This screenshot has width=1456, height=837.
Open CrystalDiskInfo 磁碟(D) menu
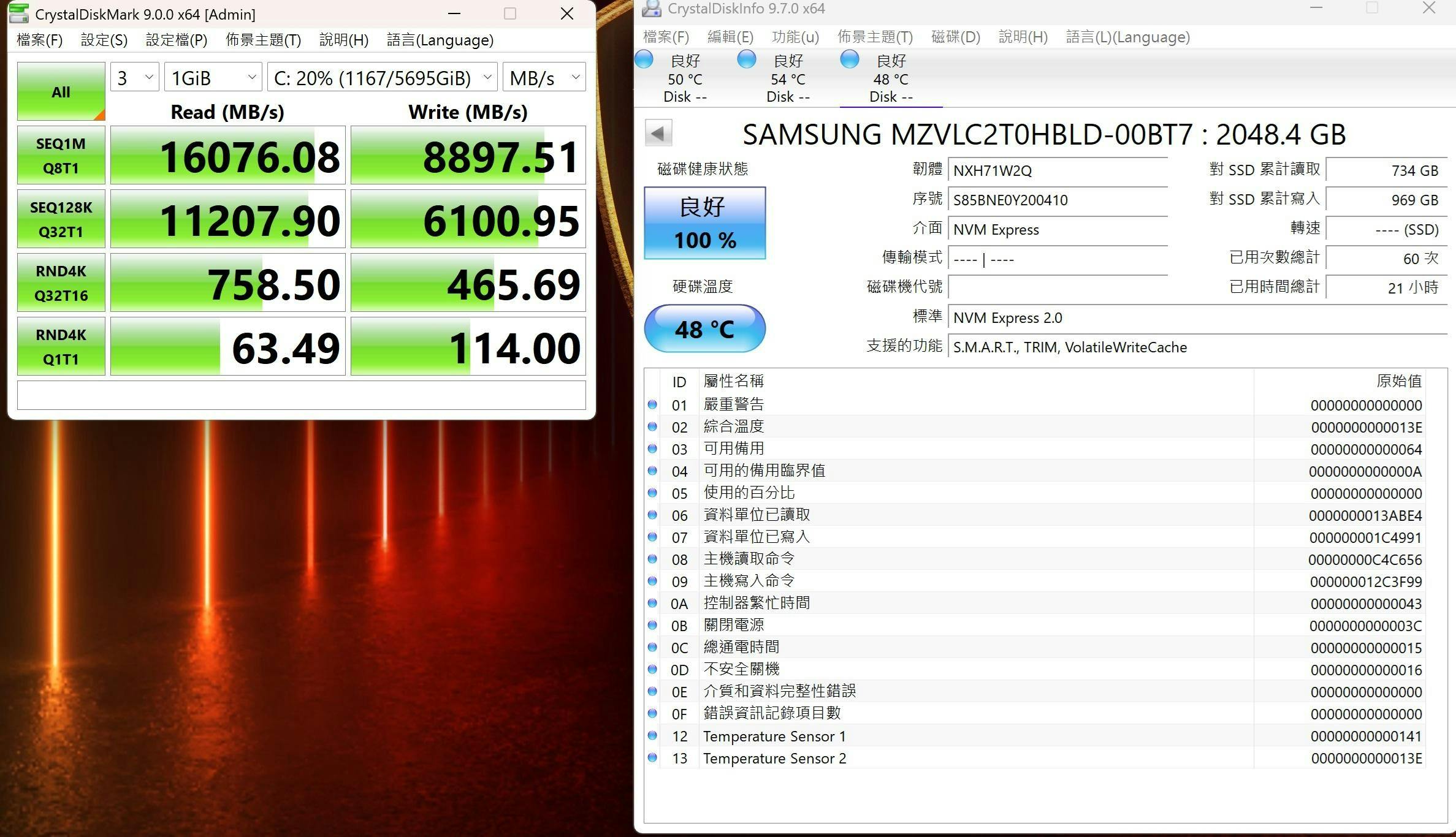click(956, 37)
